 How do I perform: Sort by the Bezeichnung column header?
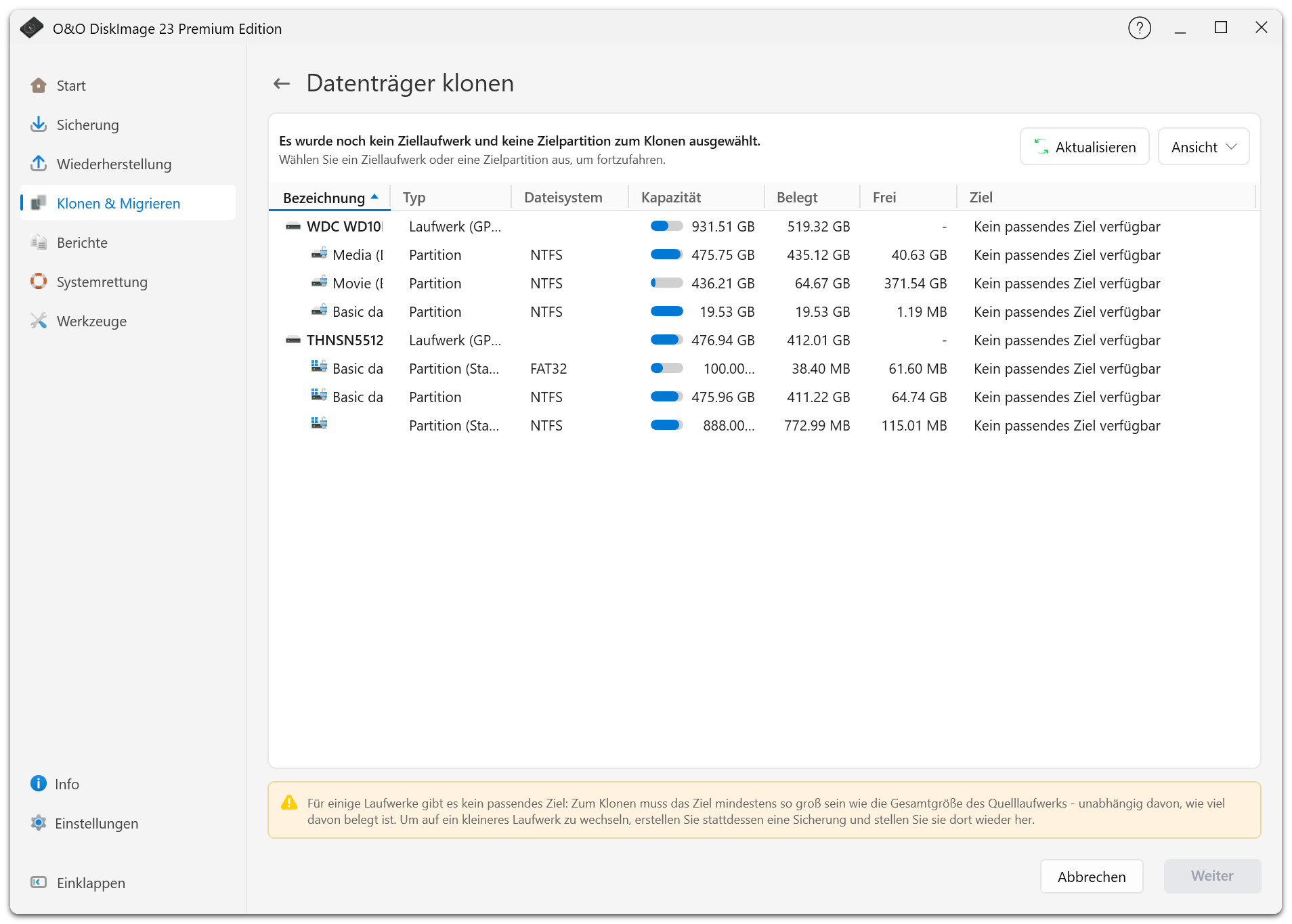(x=330, y=198)
